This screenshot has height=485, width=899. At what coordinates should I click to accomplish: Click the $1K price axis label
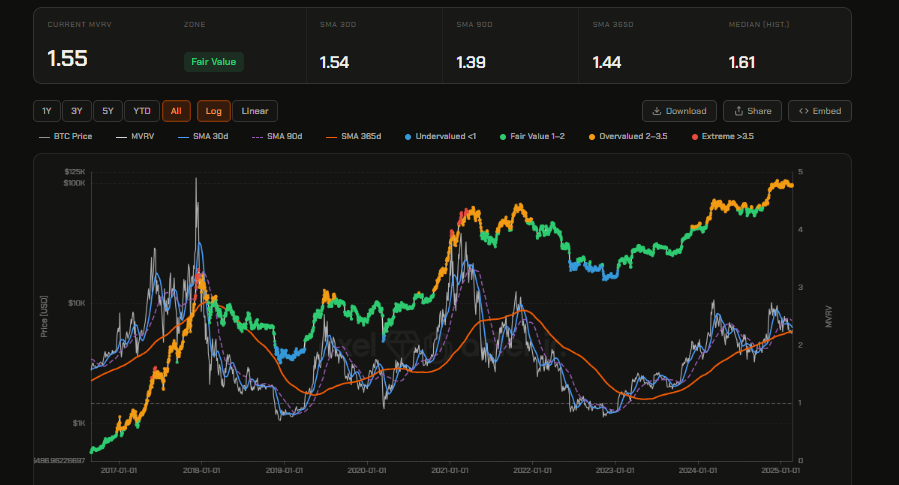click(79, 423)
